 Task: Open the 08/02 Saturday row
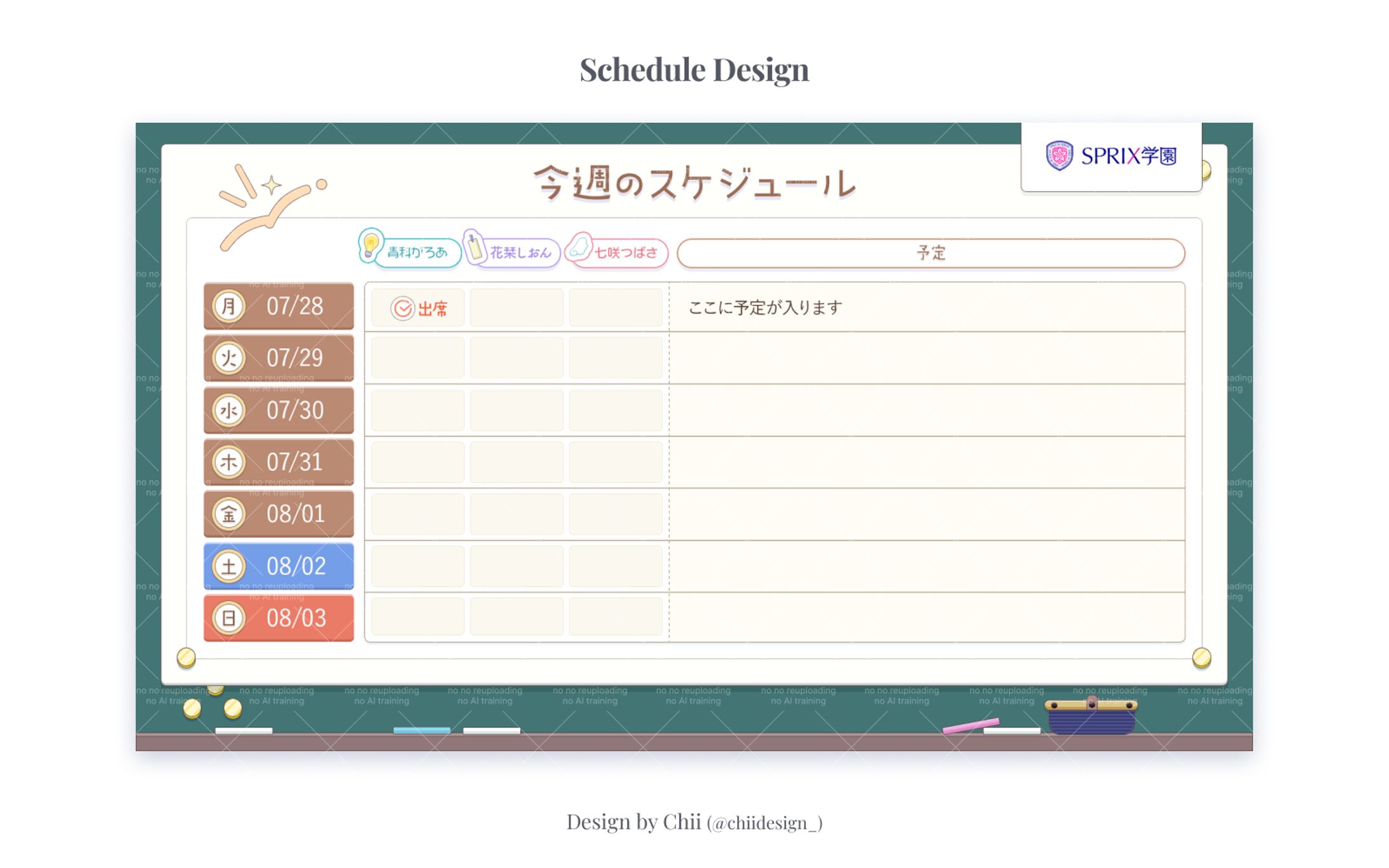(278, 566)
